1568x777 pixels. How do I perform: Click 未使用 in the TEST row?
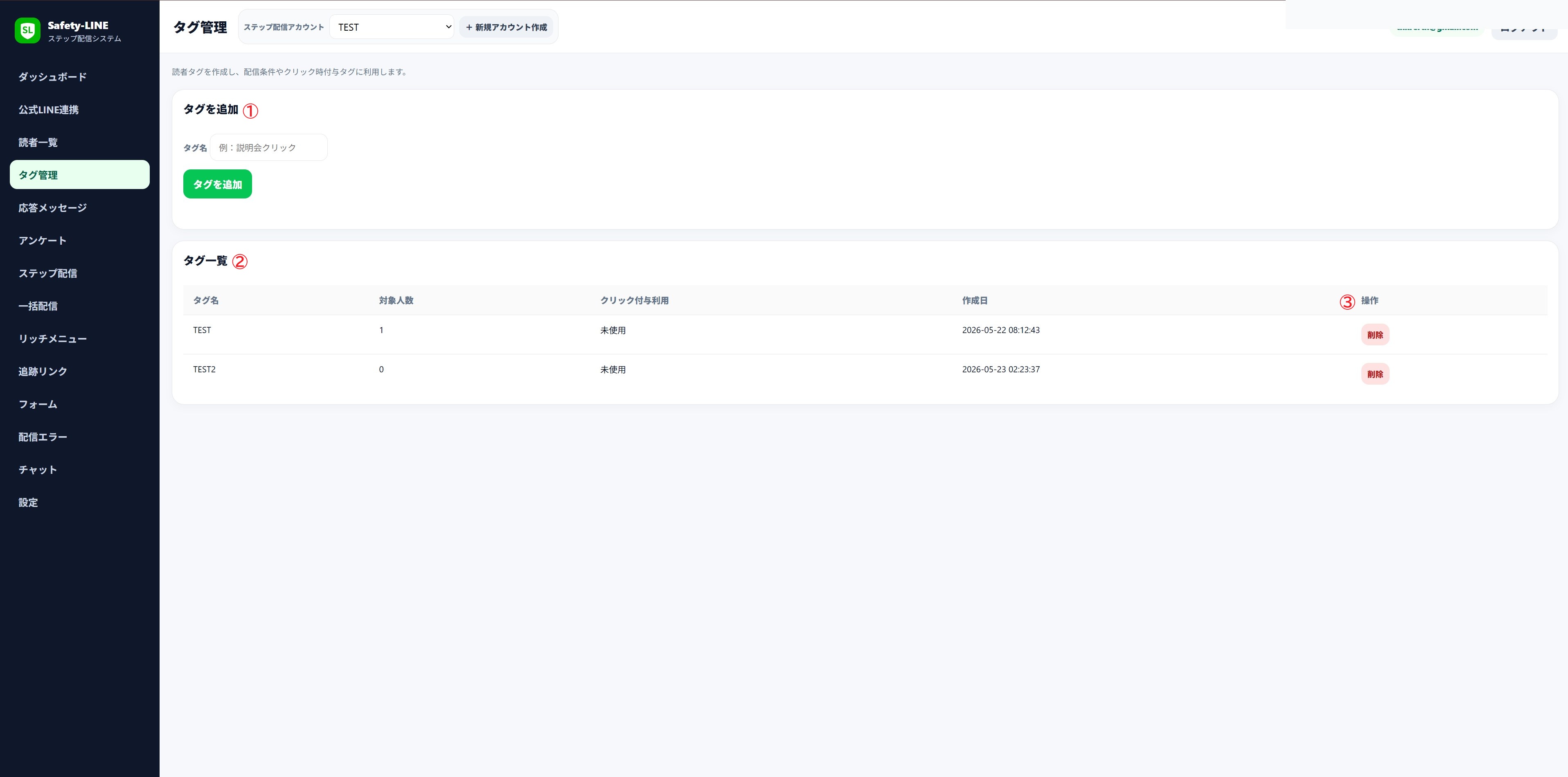[x=613, y=330]
